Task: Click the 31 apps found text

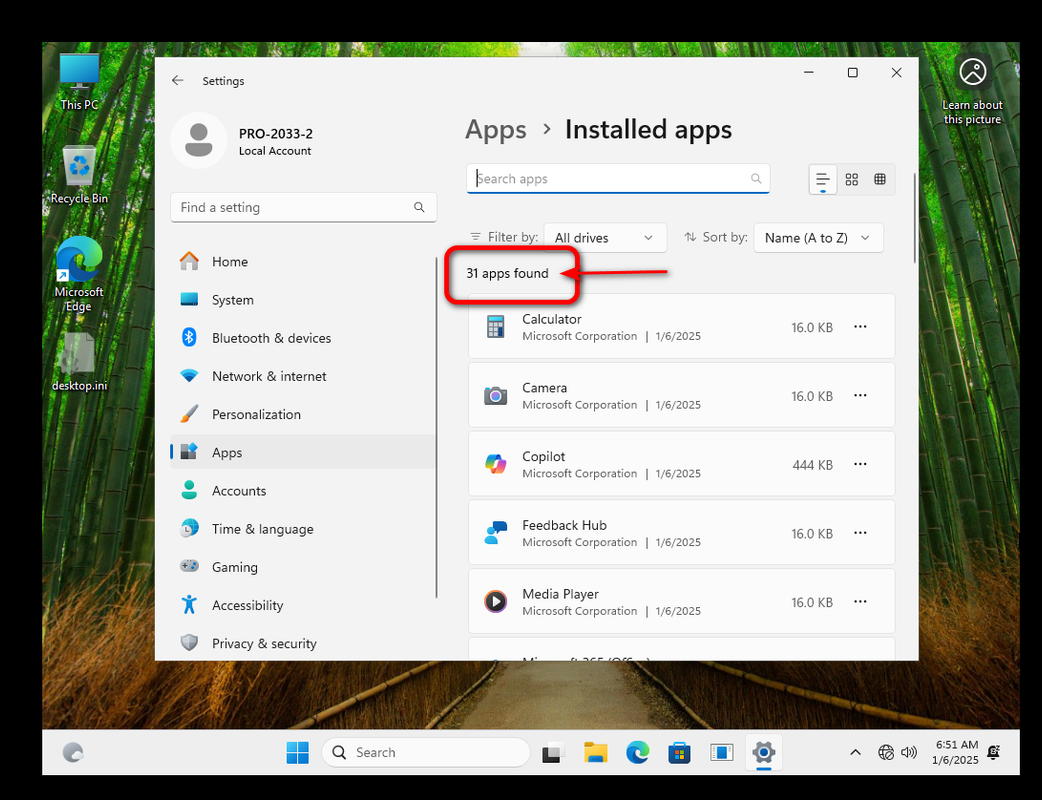Action: (507, 273)
